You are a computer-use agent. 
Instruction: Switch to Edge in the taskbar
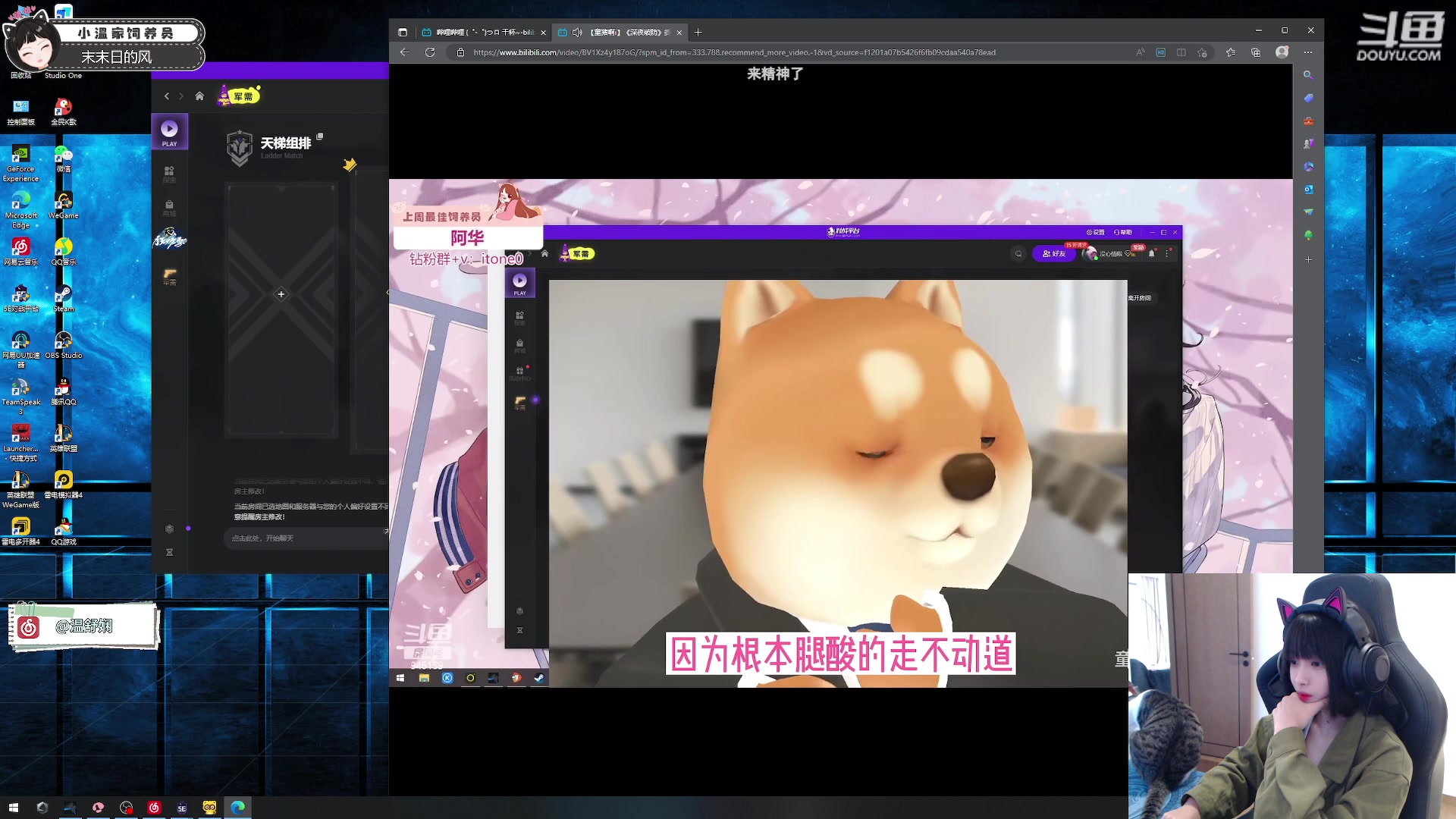[238, 808]
